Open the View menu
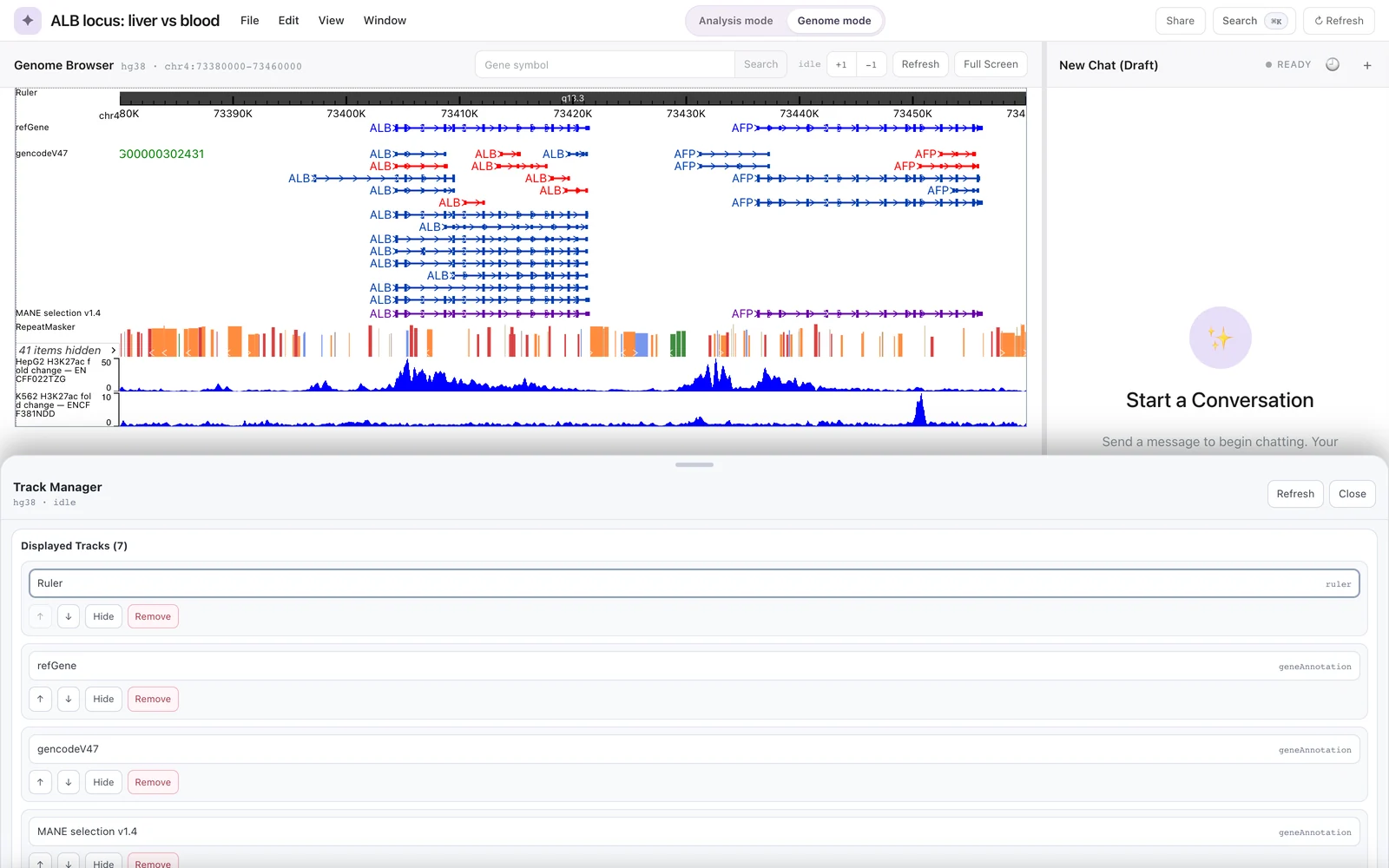The height and width of the screenshot is (868, 1389). (331, 20)
